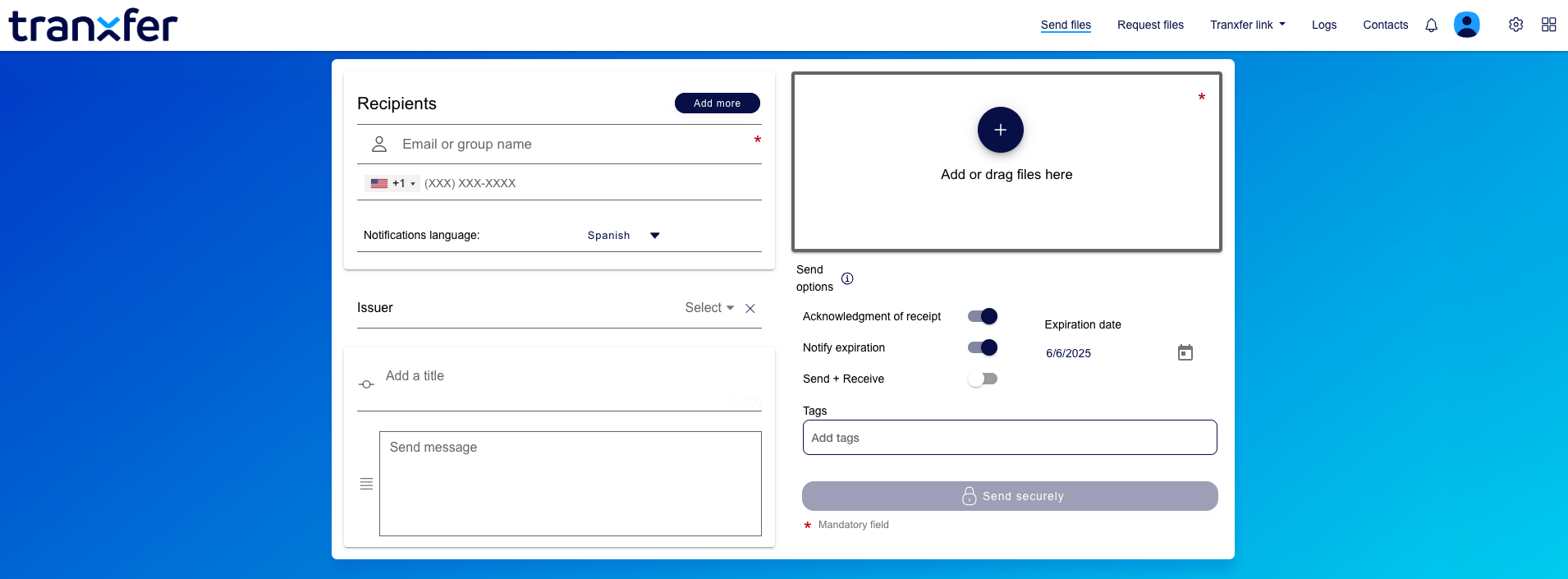
Task: Open settings gear icon
Action: click(x=1515, y=25)
